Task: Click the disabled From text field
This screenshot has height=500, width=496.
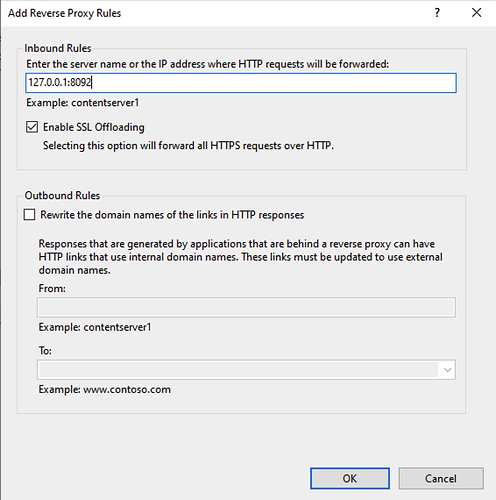Action: [246, 307]
